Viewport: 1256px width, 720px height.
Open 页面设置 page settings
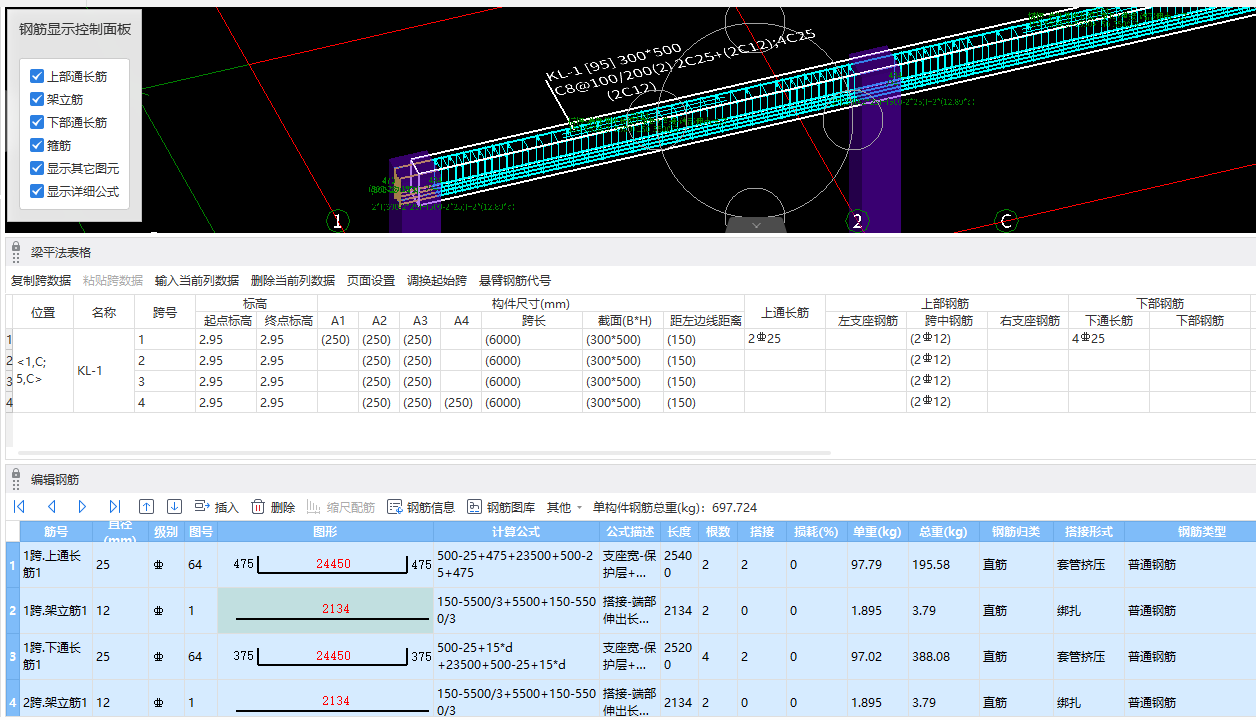coord(371,281)
